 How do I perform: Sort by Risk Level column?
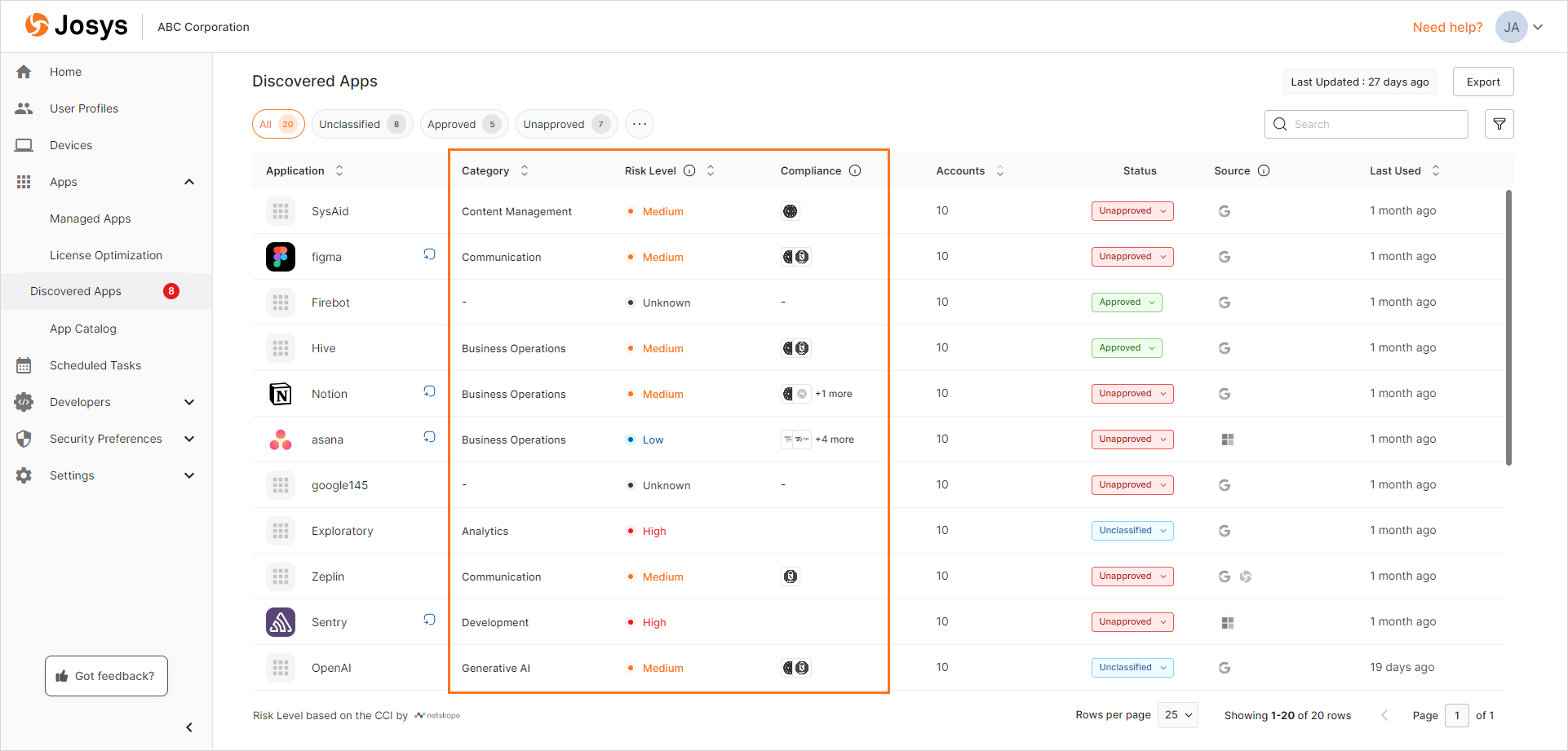[711, 170]
